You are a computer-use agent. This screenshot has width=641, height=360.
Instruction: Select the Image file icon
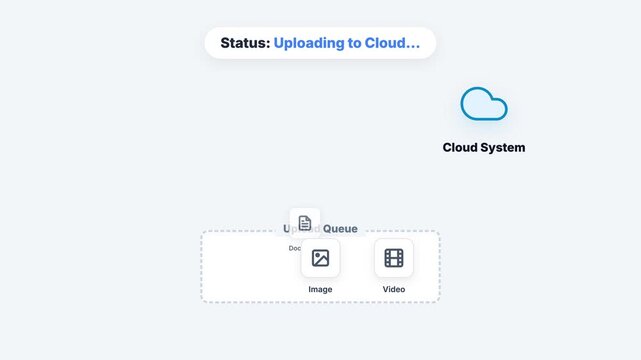[320, 258]
